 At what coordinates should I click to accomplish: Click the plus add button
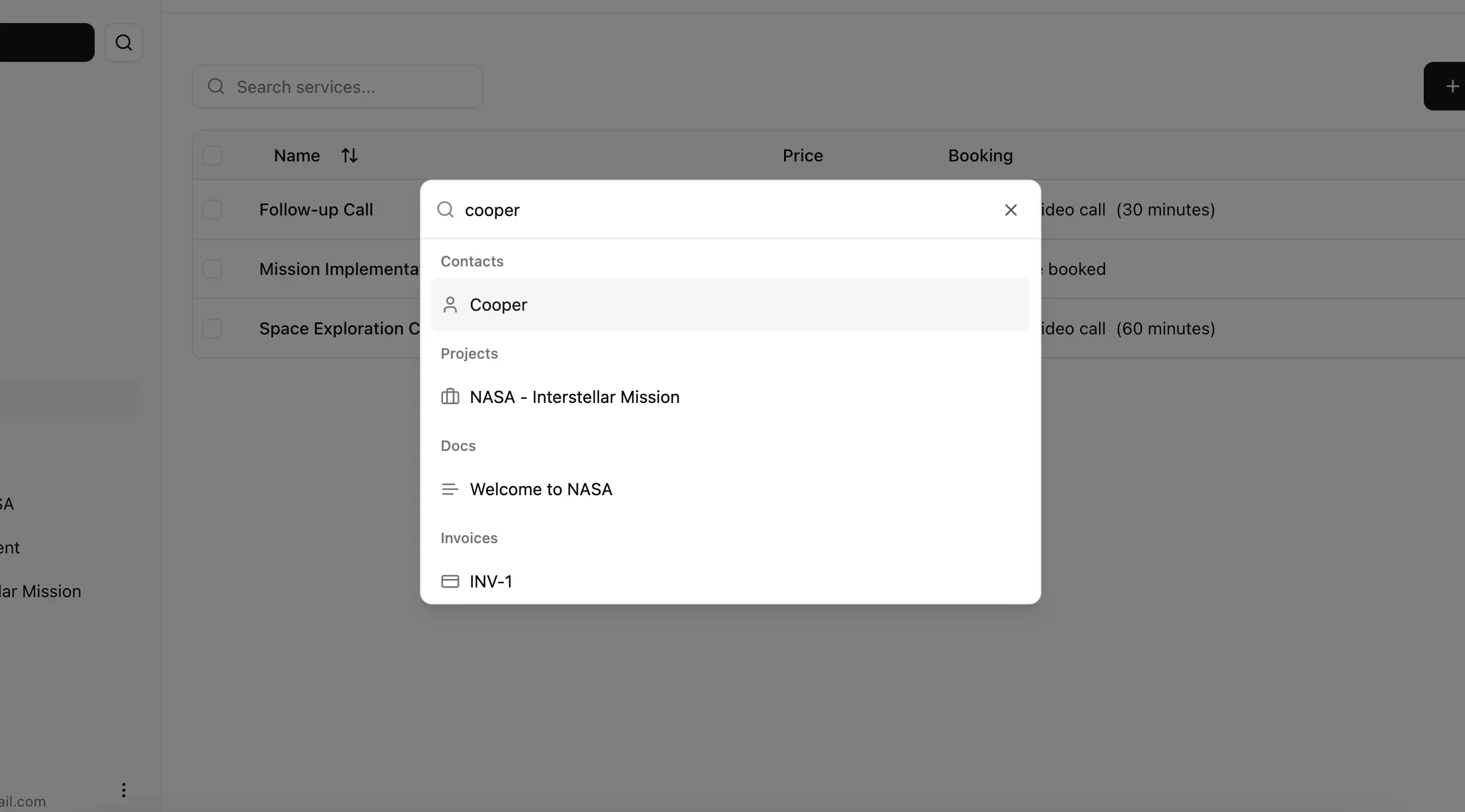pyautogui.click(x=1450, y=86)
